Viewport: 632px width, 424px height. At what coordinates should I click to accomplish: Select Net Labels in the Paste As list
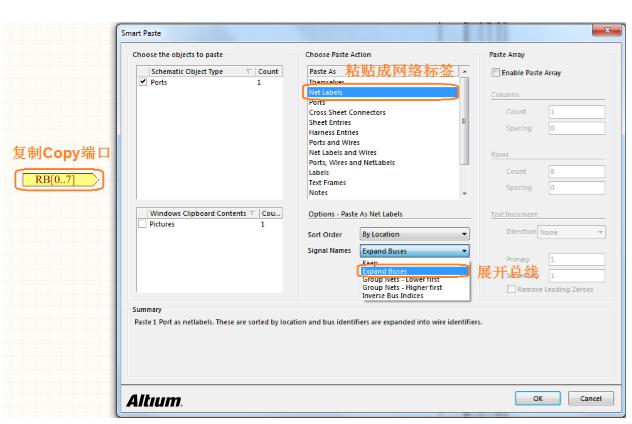pyautogui.click(x=326, y=92)
